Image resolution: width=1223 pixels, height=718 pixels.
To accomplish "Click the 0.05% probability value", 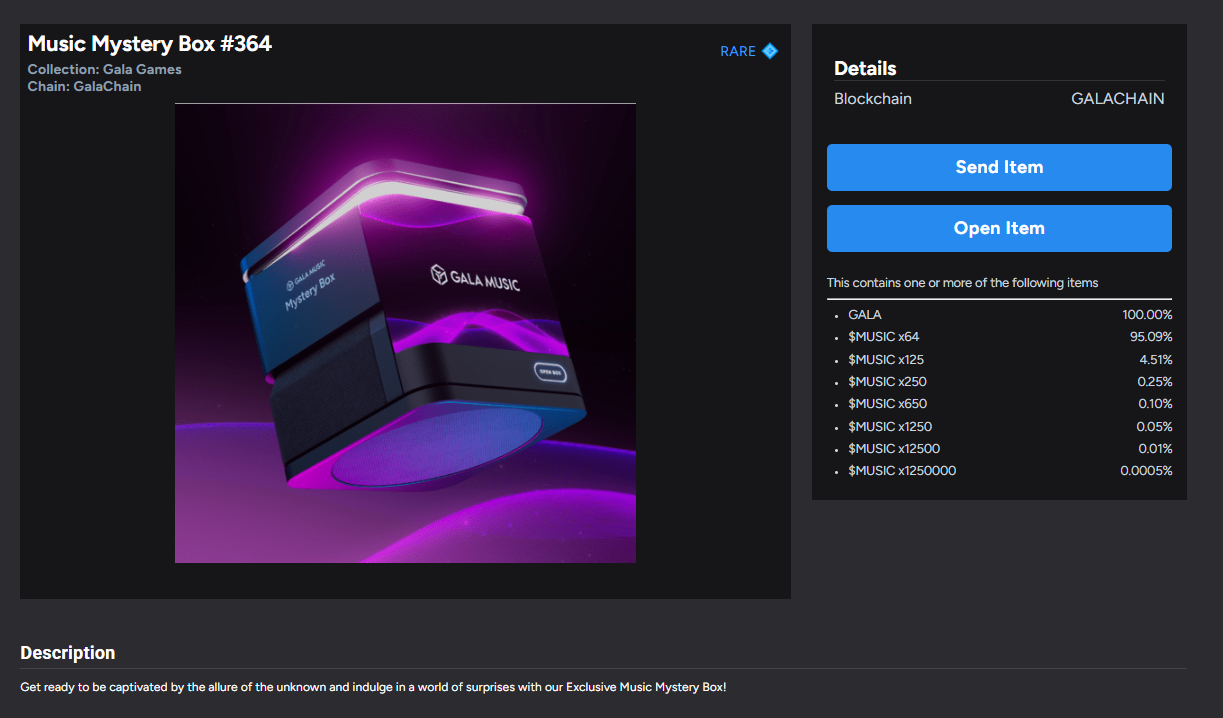I will [1154, 427].
